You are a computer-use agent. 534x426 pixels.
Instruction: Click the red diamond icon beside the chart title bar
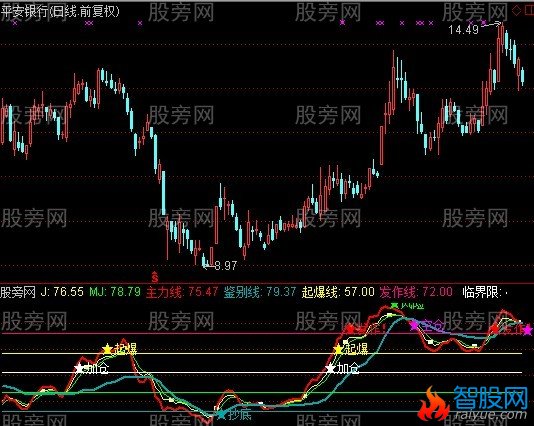pos(517,10)
